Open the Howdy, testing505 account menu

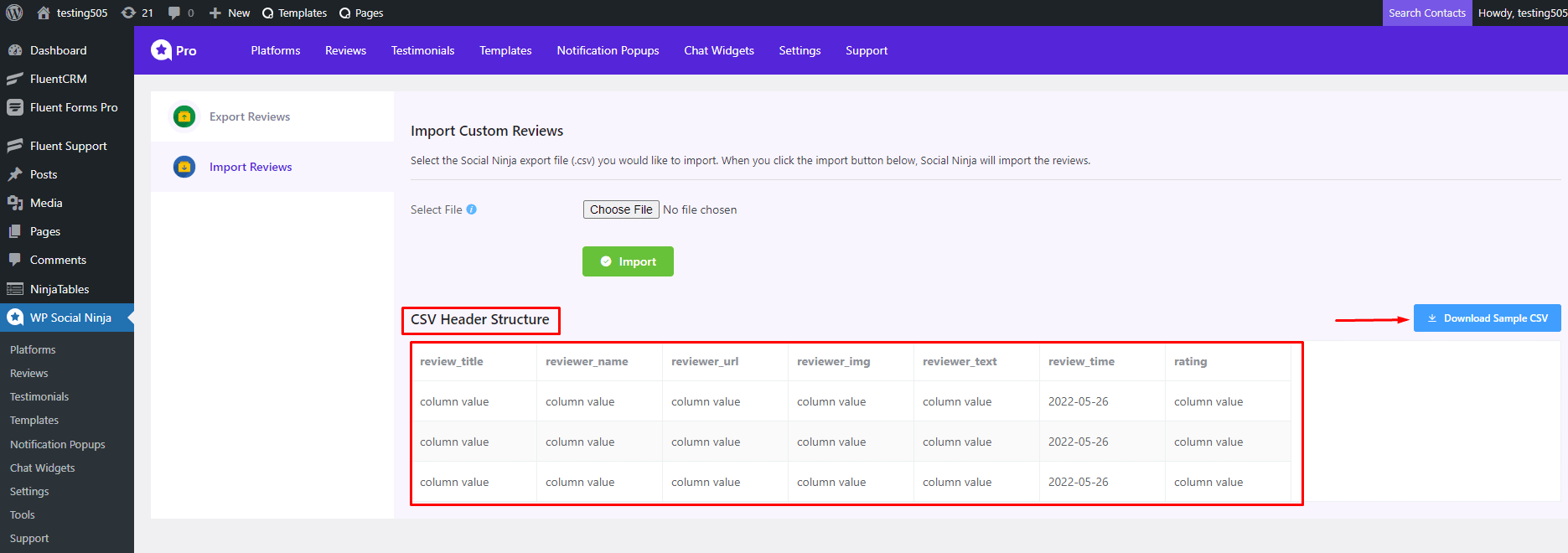1522,13
